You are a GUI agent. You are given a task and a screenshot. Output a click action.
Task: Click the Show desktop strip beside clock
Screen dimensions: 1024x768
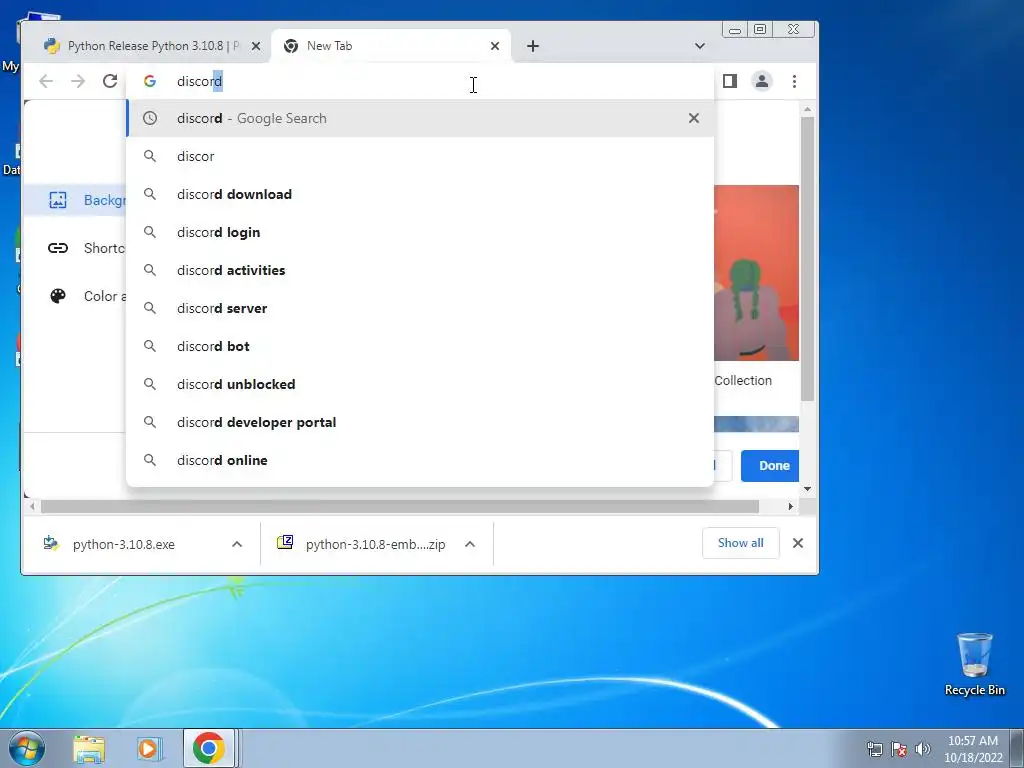1017,748
